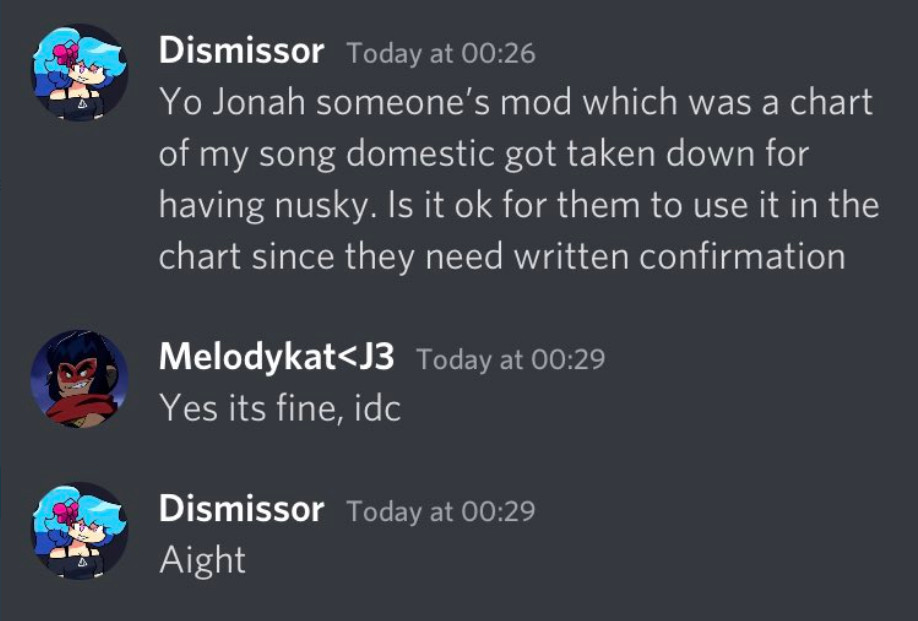Click the Today at 00:26 timestamp

click(440, 53)
